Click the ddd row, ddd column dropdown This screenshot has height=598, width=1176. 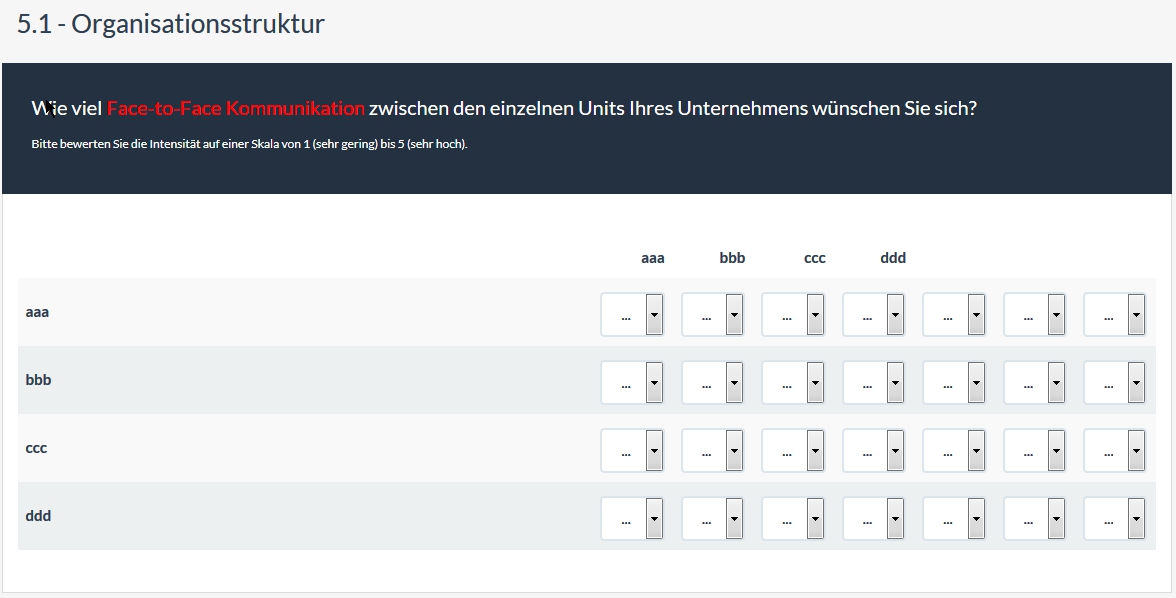pos(873,518)
